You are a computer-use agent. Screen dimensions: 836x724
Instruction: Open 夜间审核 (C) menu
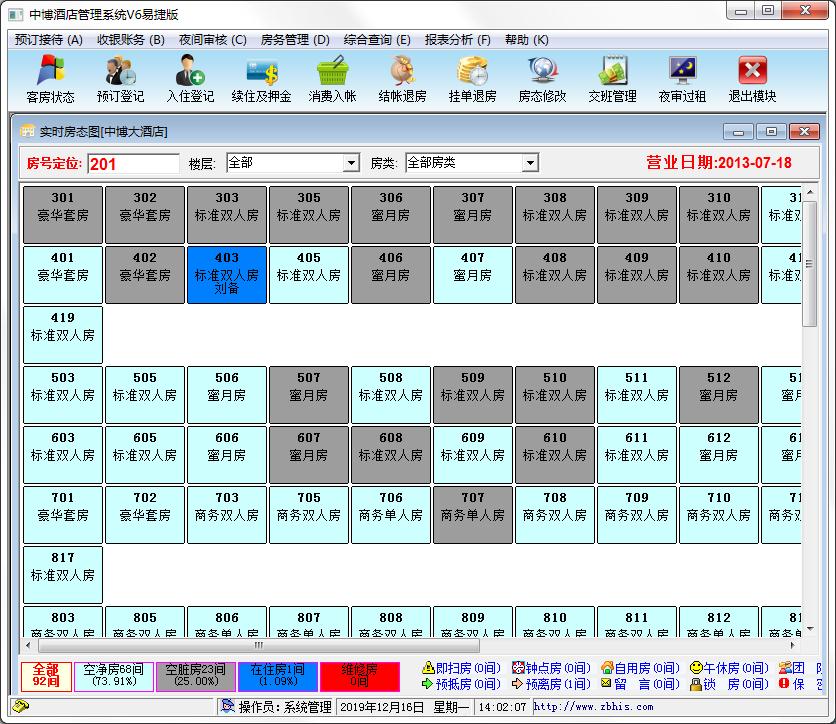pyautogui.click(x=213, y=40)
